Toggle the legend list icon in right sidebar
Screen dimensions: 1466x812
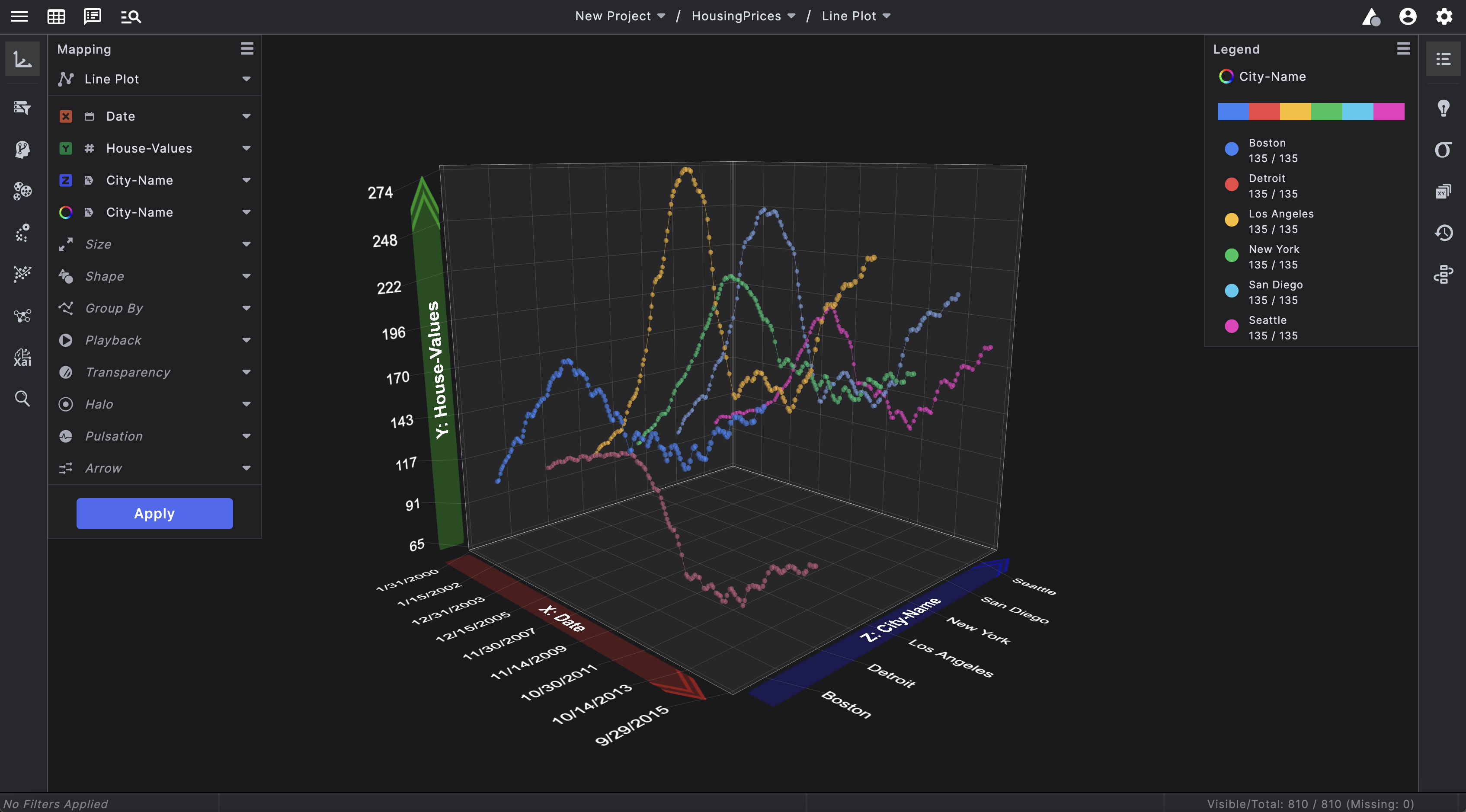coord(1443,59)
